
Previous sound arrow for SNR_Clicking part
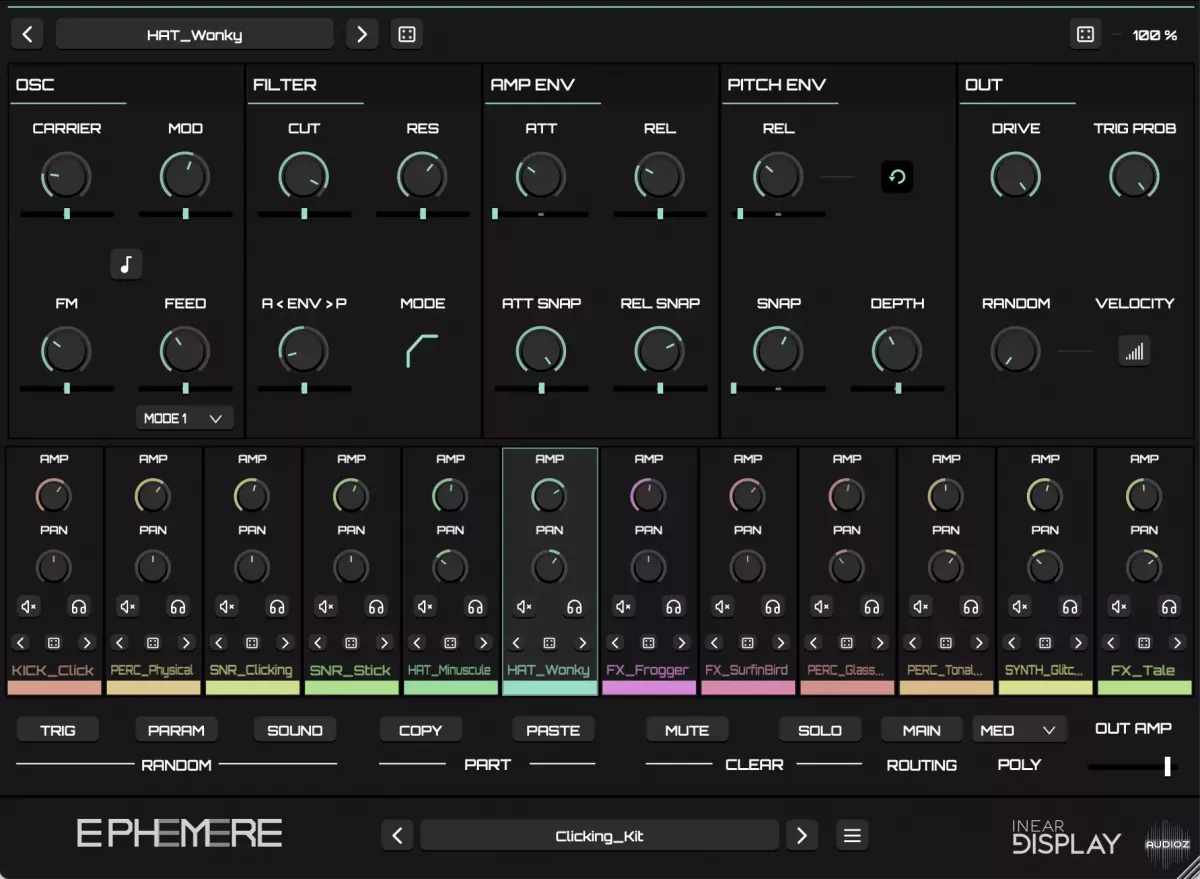click(x=219, y=643)
